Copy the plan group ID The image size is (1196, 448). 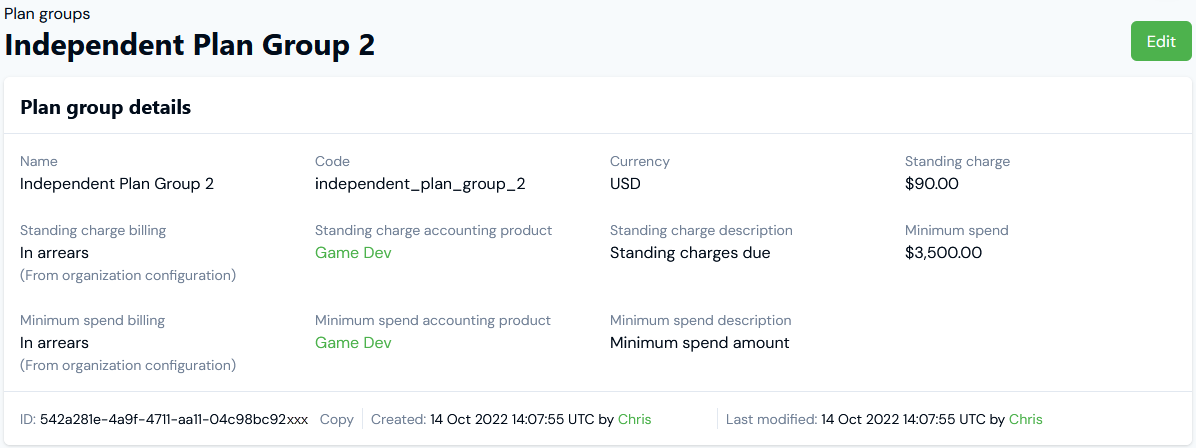click(336, 420)
